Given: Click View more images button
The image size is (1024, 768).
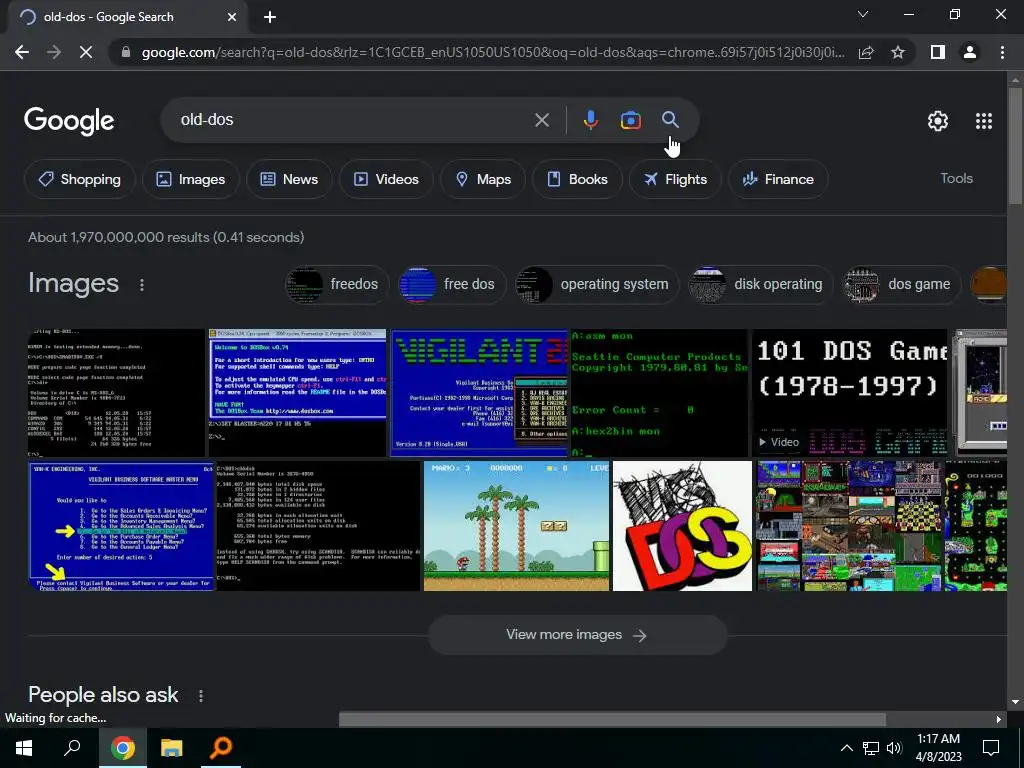Looking at the screenshot, I should point(577,635).
